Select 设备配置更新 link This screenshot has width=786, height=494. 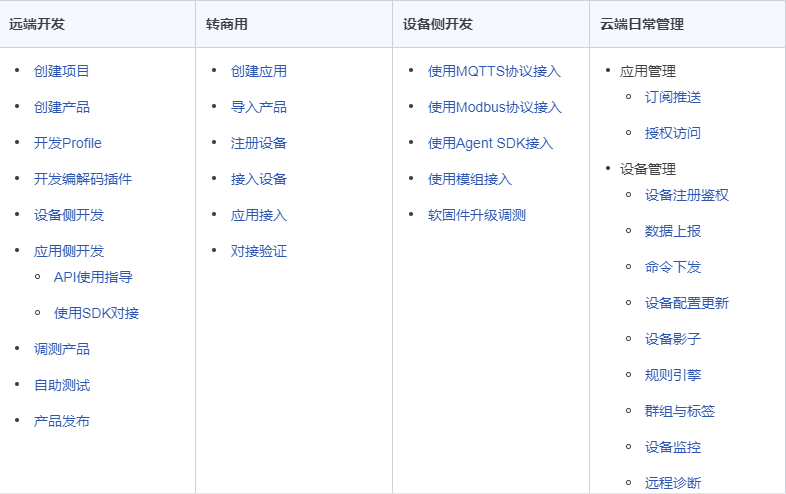pyautogui.click(x=687, y=303)
